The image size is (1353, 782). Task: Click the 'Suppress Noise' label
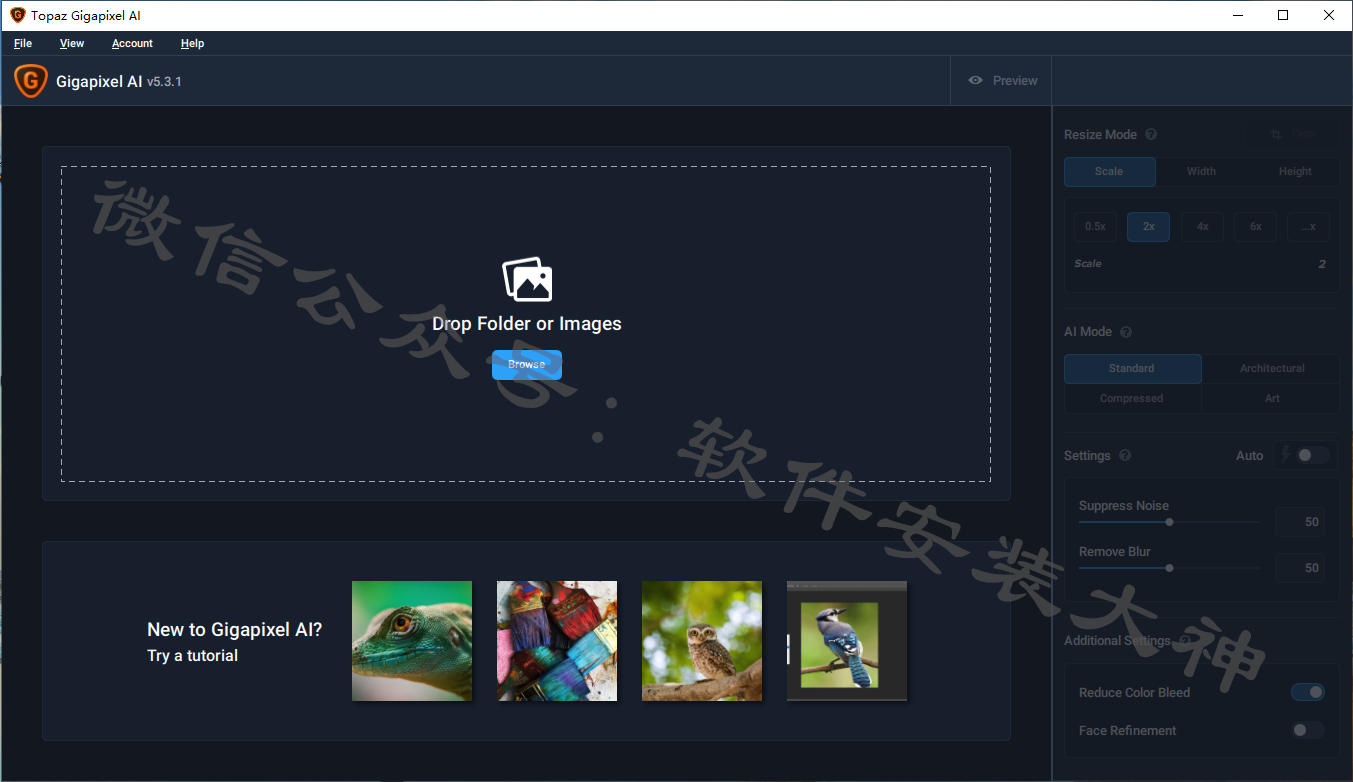tap(1124, 506)
